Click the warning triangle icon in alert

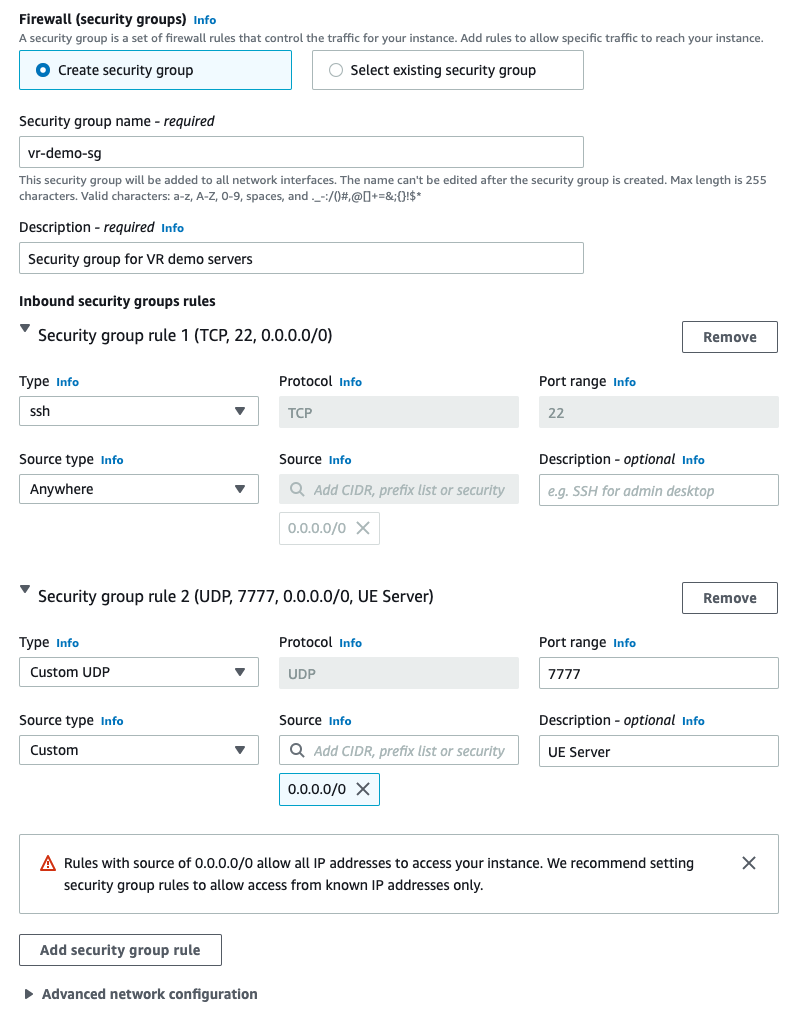[48, 863]
